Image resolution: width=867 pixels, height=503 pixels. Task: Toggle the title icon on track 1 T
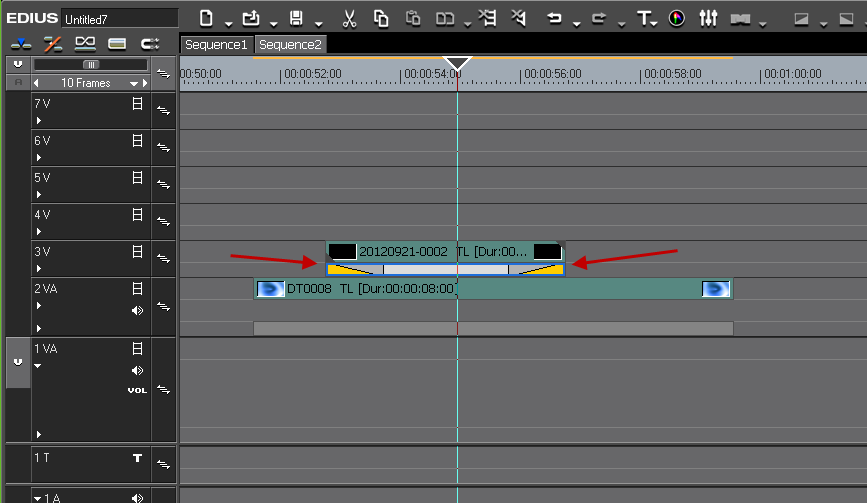138,458
